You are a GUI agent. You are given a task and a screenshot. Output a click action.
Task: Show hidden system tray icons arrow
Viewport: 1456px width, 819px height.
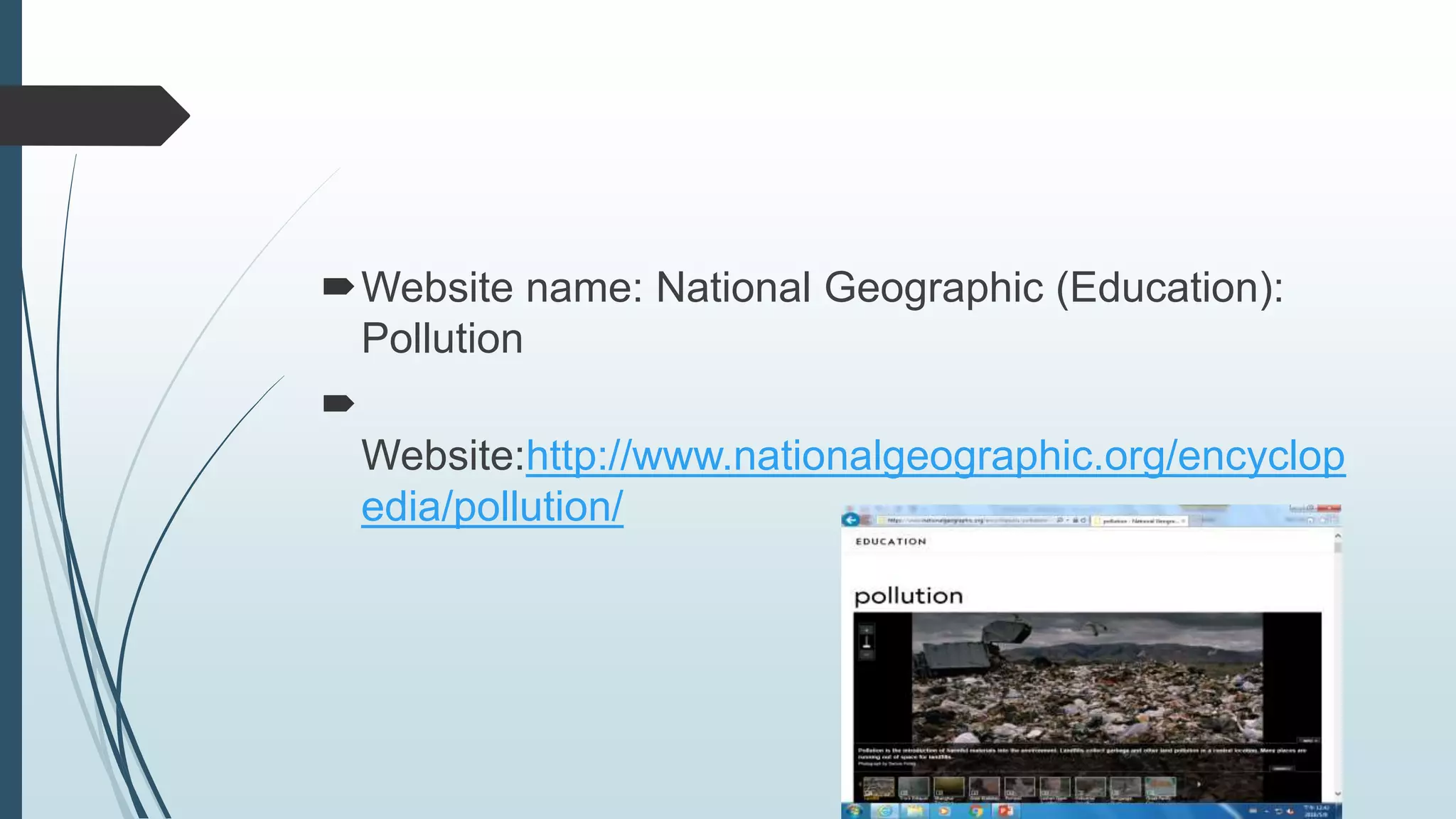click(x=1267, y=811)
